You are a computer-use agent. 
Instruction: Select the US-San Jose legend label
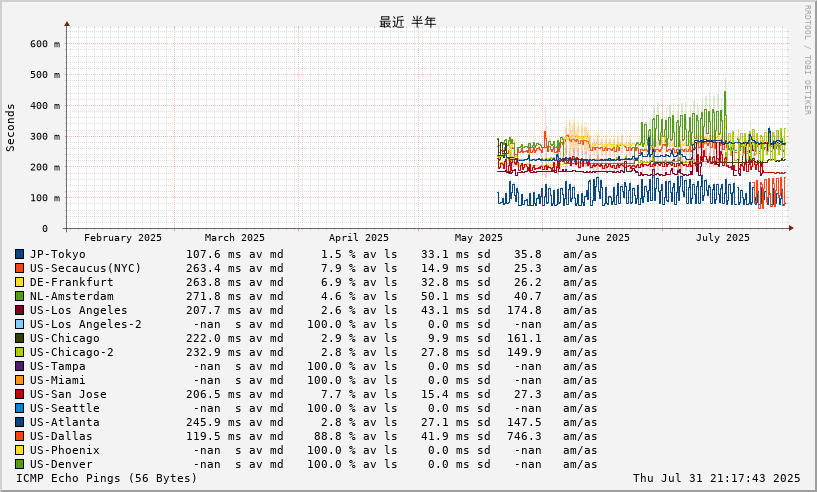tap(68, 394)
